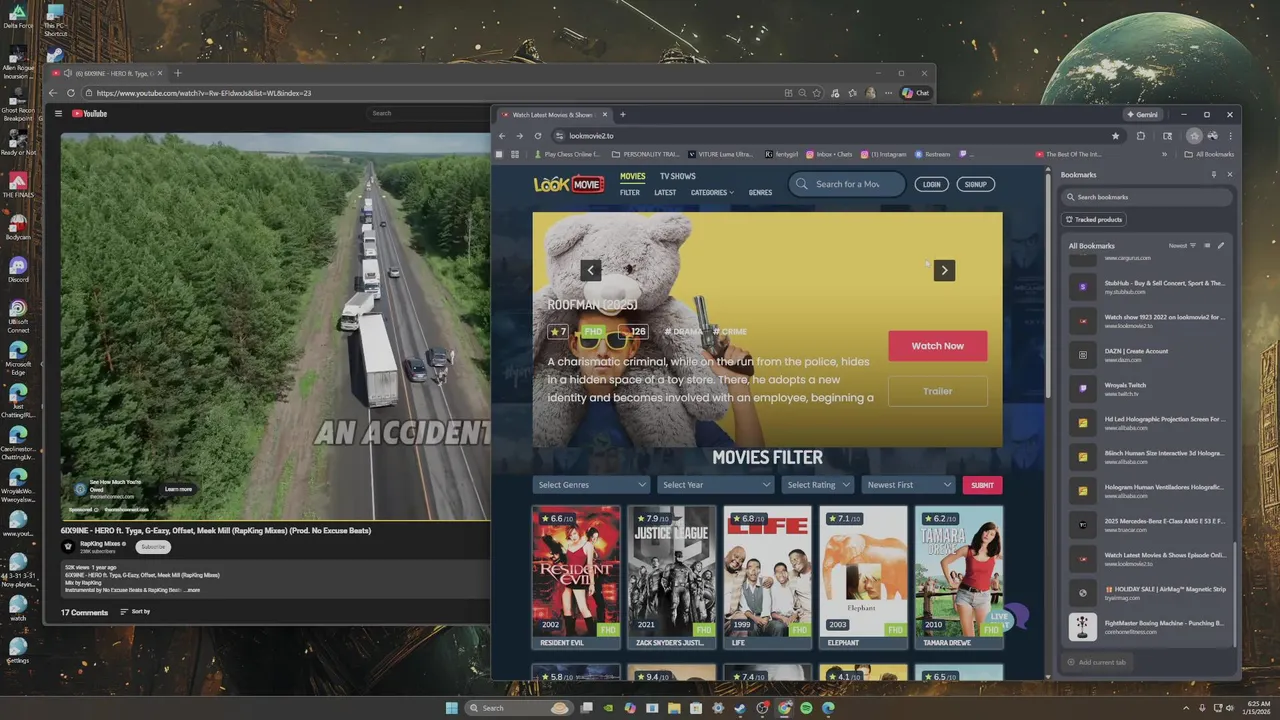
Task: Show previous slide in movie carousel
Action: pos(591,270)
